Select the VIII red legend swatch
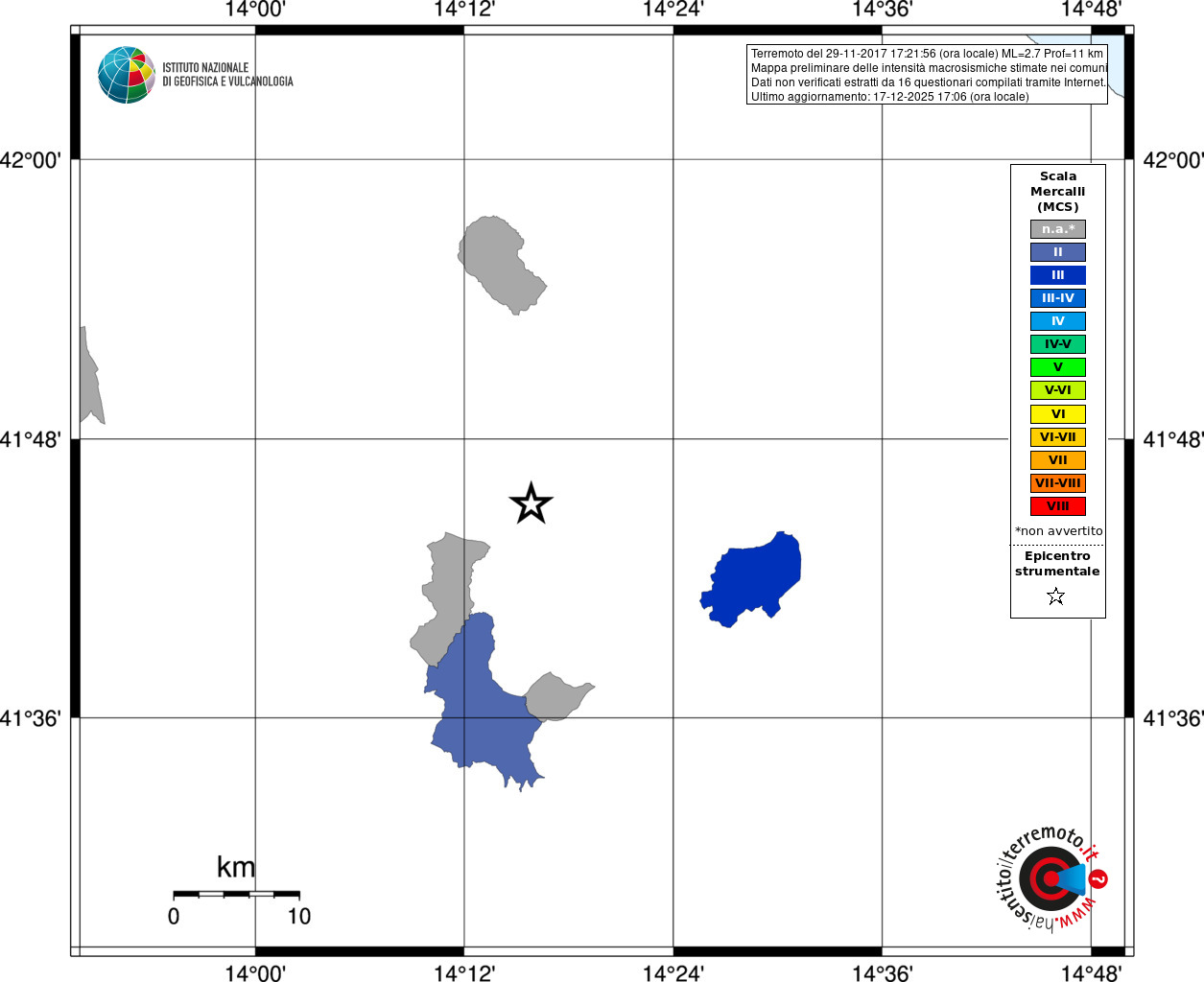The image size is (1204, 982). point(1058,506)
